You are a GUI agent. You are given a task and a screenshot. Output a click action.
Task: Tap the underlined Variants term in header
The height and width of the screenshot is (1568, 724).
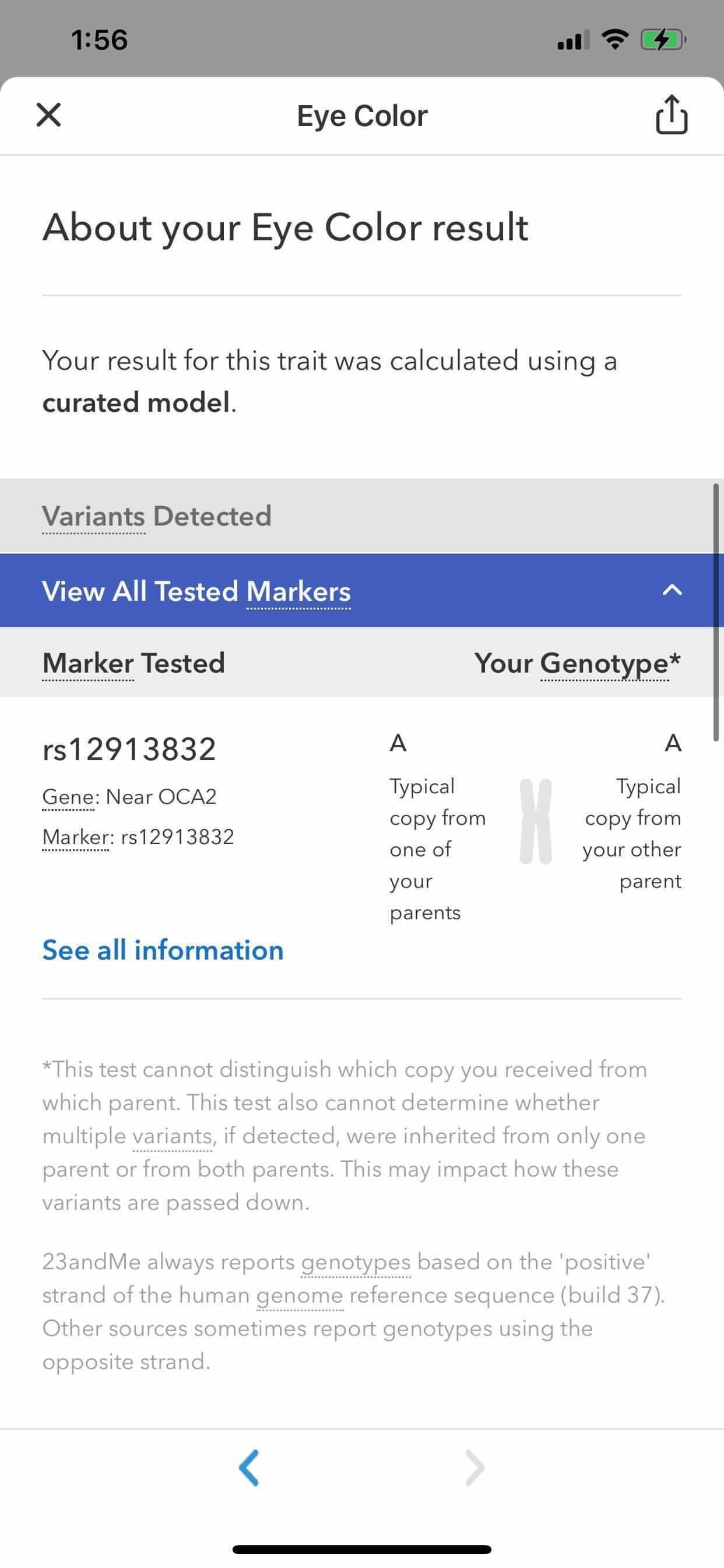click(x=93, y=516)
